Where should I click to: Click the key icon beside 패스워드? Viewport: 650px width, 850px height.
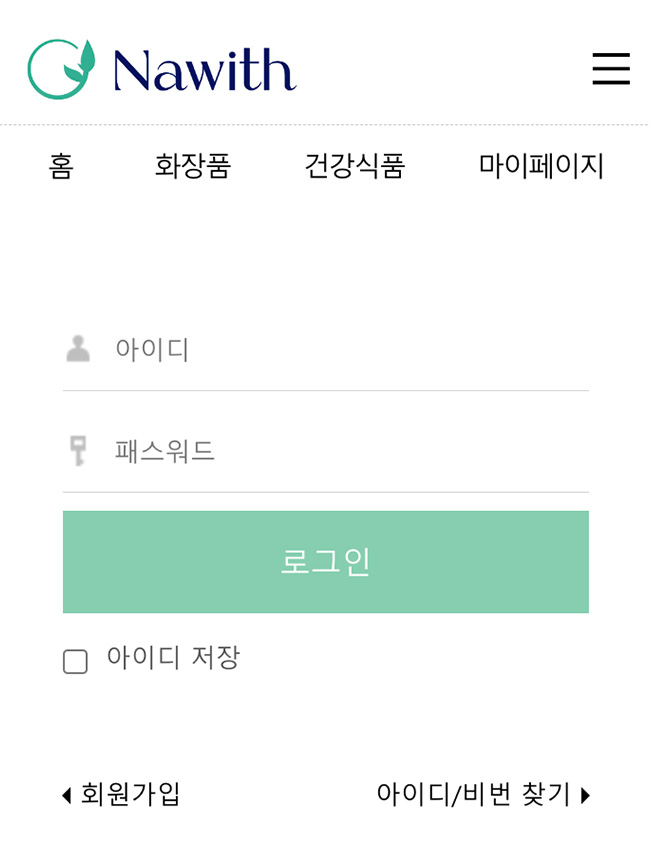[78, 450]
